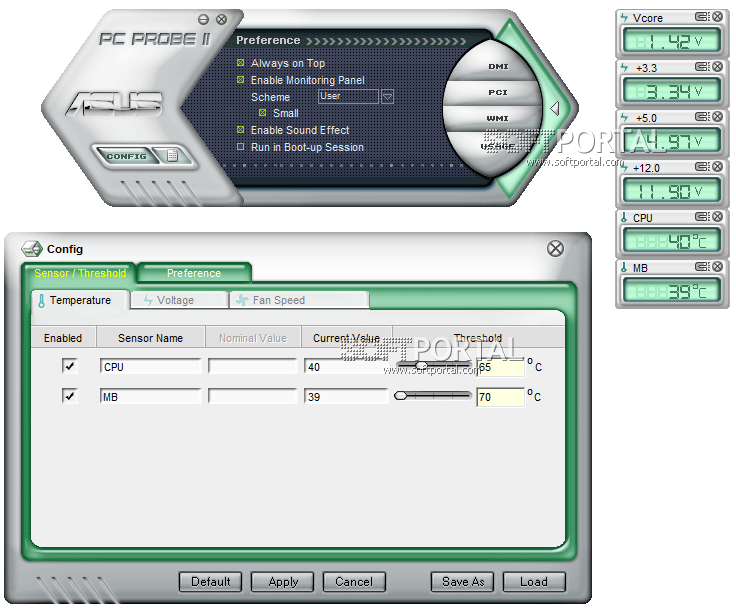
Task: Click the CPU 40°C display
Action: tap(672, 241)
